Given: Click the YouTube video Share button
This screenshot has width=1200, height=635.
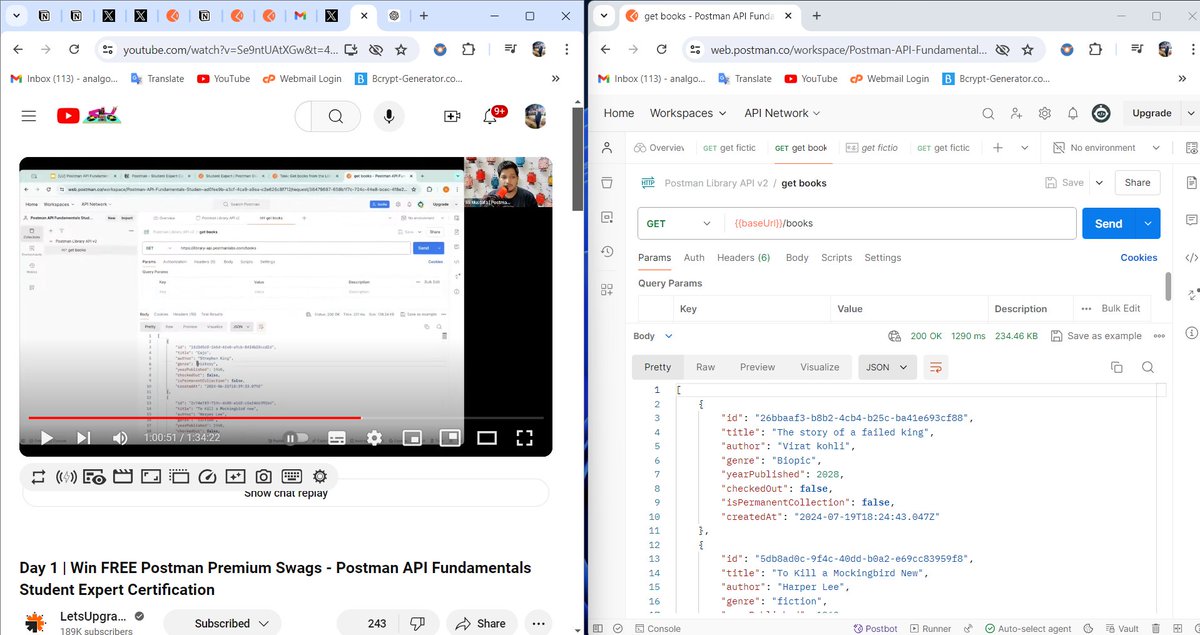Looking at the screenshot, I should click(479, 623).
